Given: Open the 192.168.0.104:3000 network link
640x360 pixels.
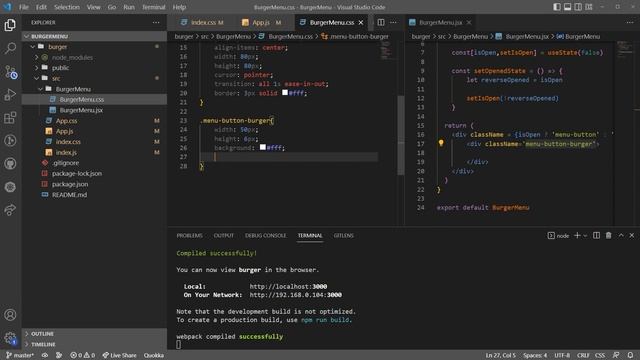Looking at the screenshot, I should tap(296, 295).
